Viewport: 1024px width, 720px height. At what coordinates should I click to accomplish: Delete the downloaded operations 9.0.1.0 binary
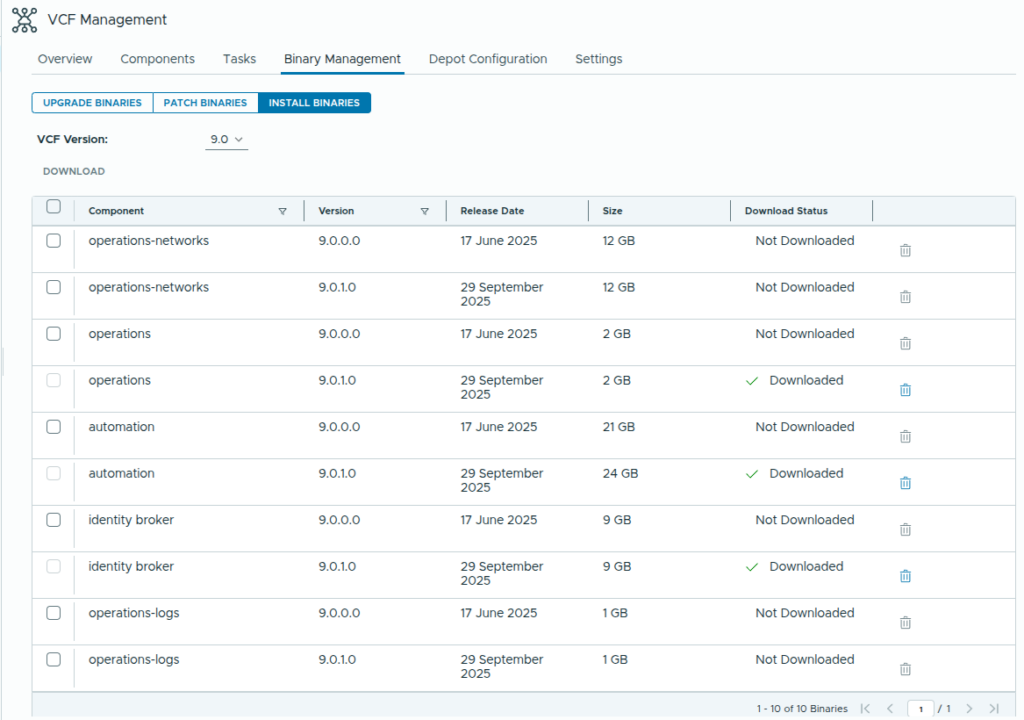(x=905, y=390)
